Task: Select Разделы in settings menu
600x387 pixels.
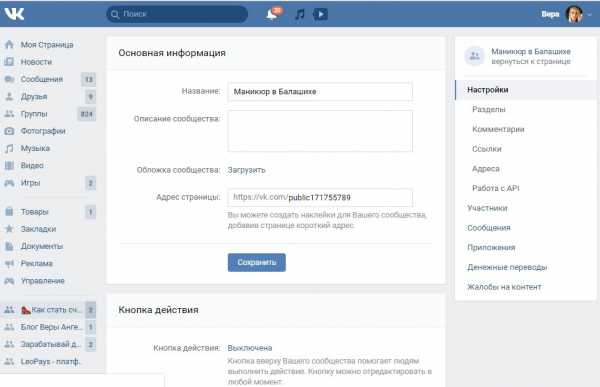Action: 489,109
